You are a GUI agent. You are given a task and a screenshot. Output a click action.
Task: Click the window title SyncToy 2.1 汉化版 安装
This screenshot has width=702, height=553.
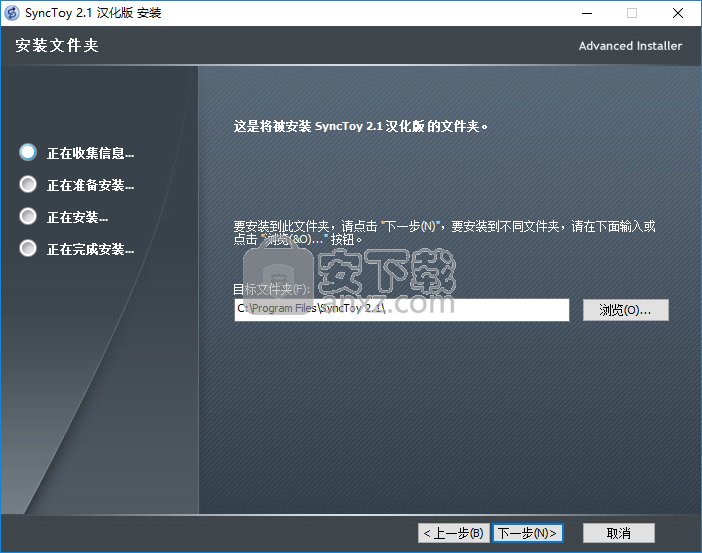[93, 13]
